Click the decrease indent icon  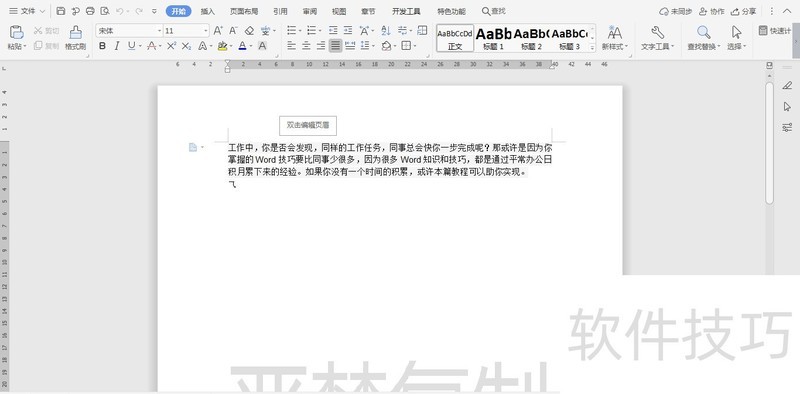pyautogui.click(x=333, y=31)
